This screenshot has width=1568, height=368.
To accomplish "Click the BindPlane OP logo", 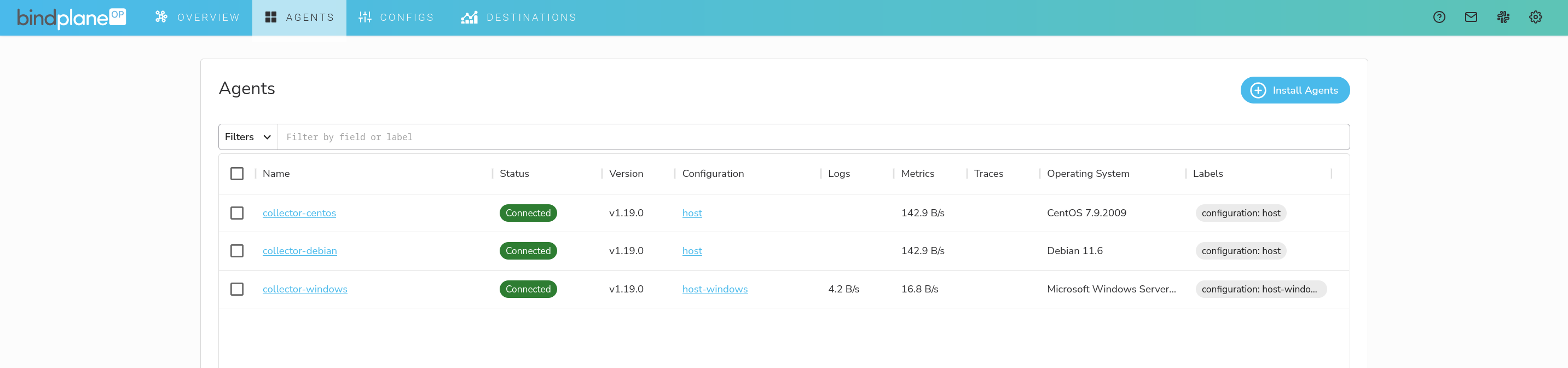I will (71, 18).
